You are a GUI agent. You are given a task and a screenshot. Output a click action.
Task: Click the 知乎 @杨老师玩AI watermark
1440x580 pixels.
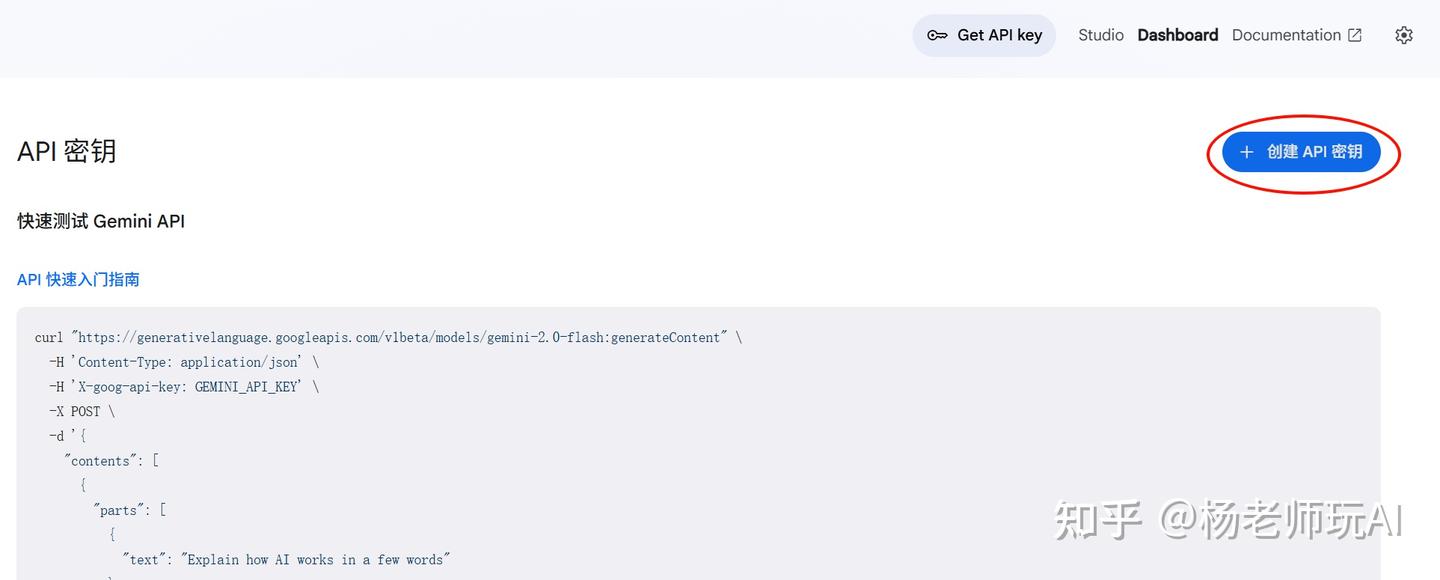[1228, 521]
